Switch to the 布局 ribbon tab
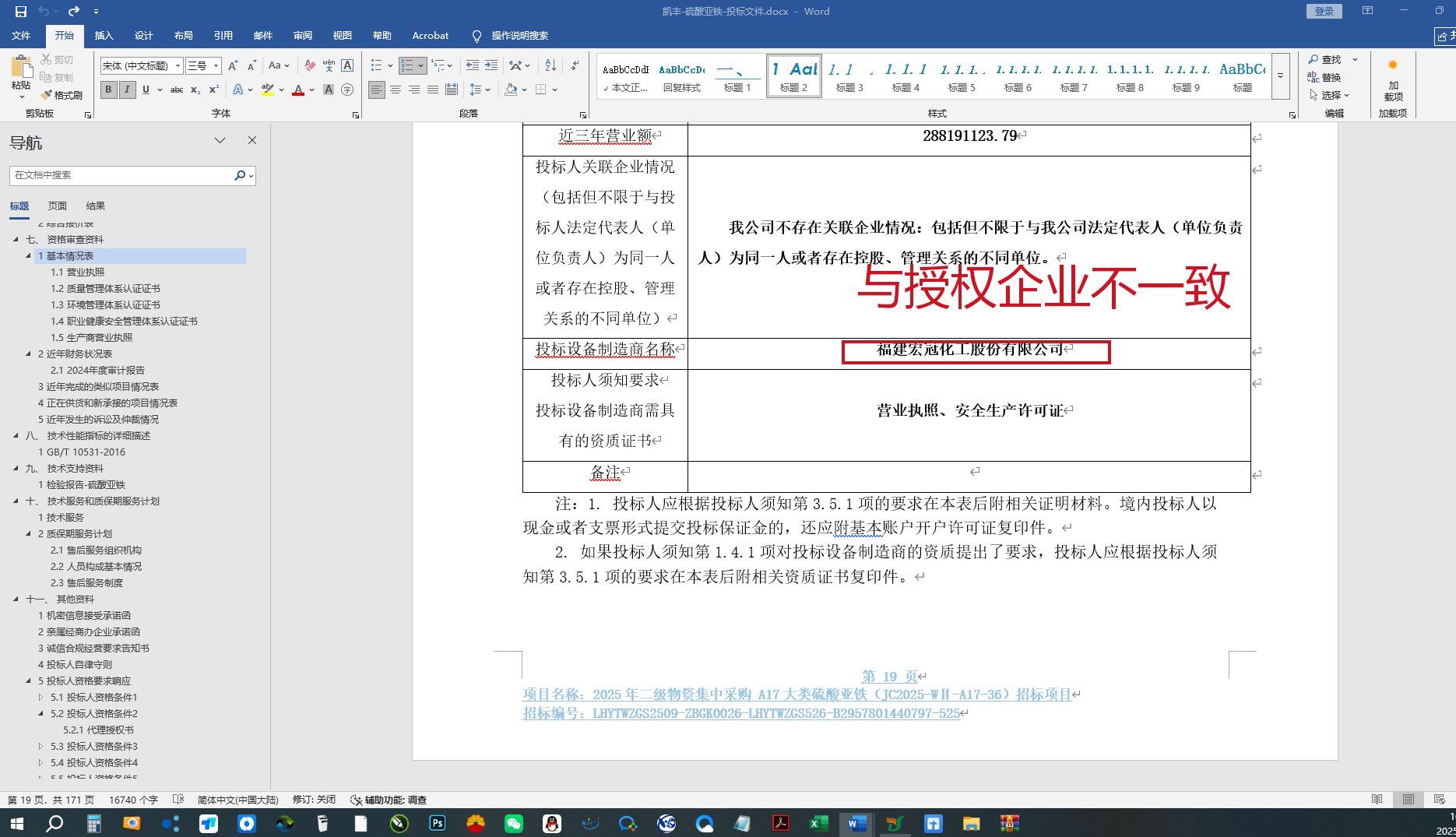Image resolution: width=1456 pixels, height=837 pixels. coord(183,36)
